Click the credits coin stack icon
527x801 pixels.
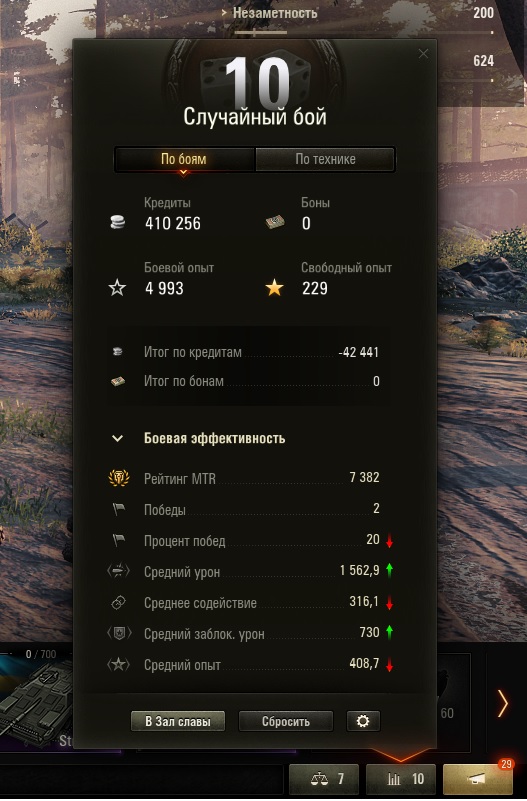(x=117, y=222)
